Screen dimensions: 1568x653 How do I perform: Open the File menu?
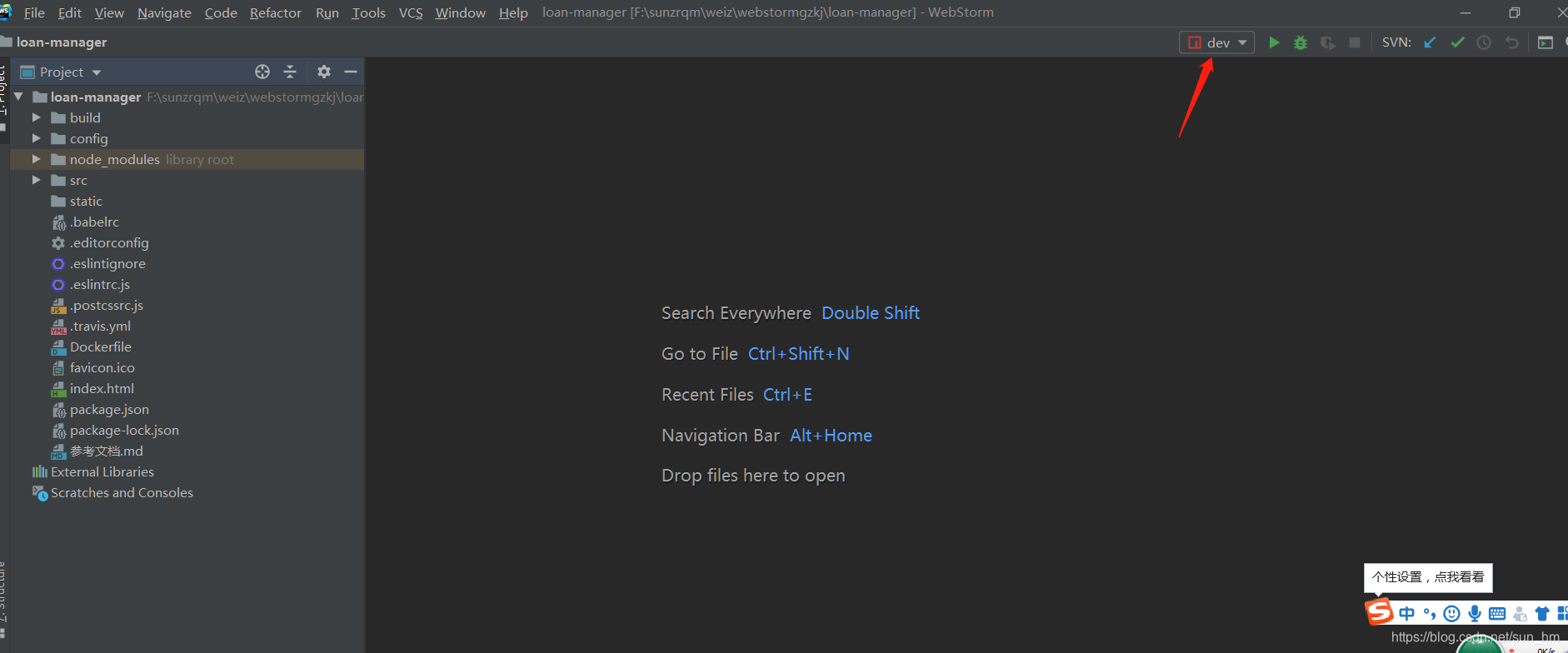click(34, 12)
